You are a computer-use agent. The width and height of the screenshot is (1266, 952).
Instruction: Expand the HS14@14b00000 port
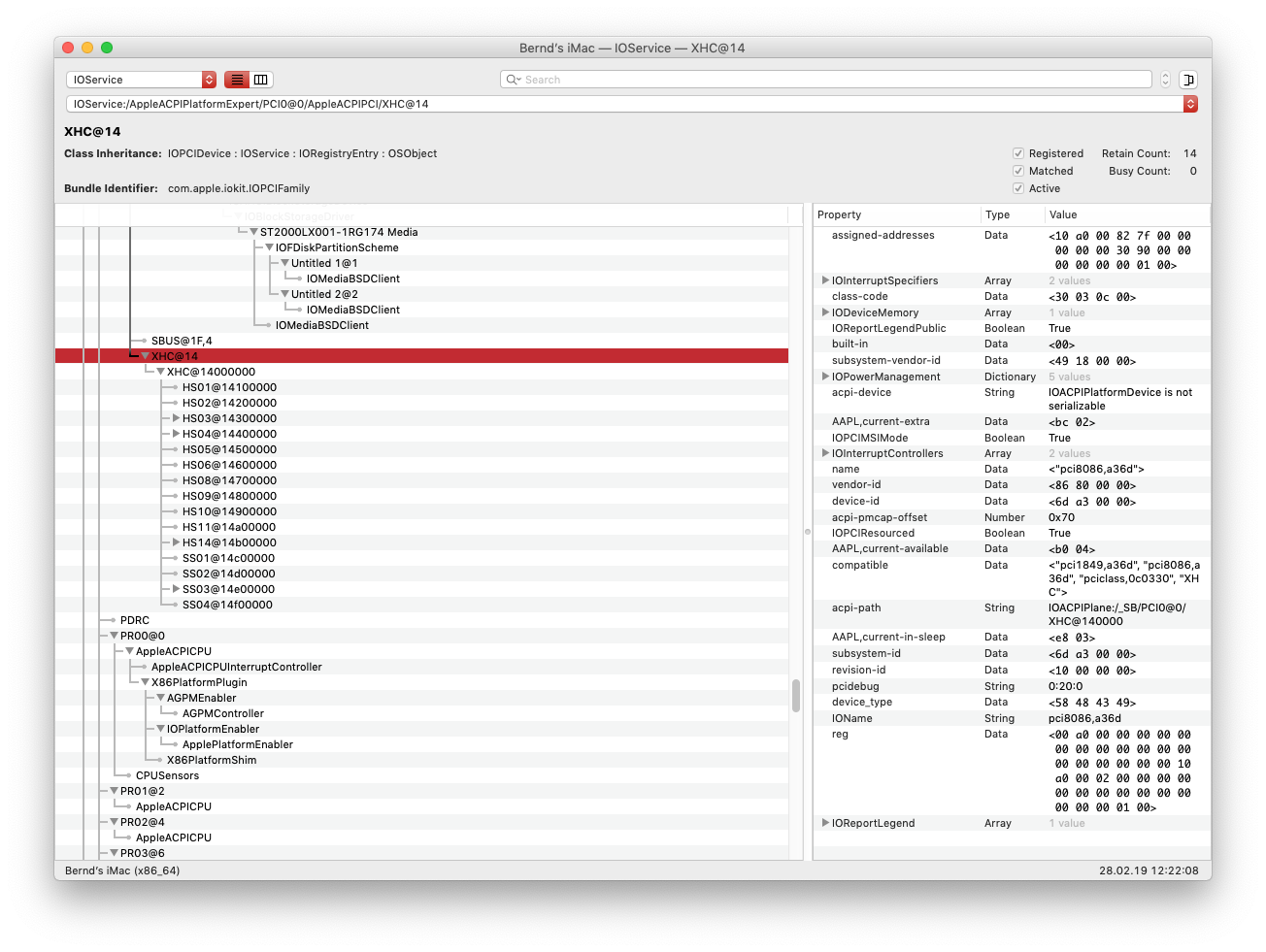176,542
